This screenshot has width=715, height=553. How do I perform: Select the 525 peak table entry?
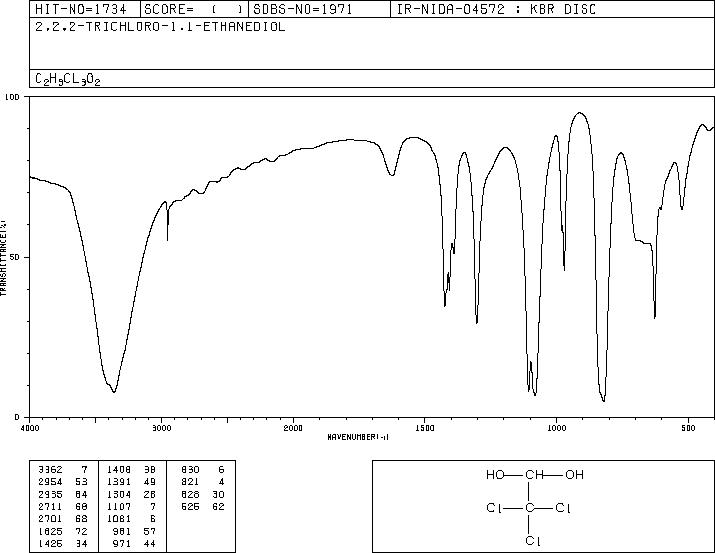[x=202, y=507]
